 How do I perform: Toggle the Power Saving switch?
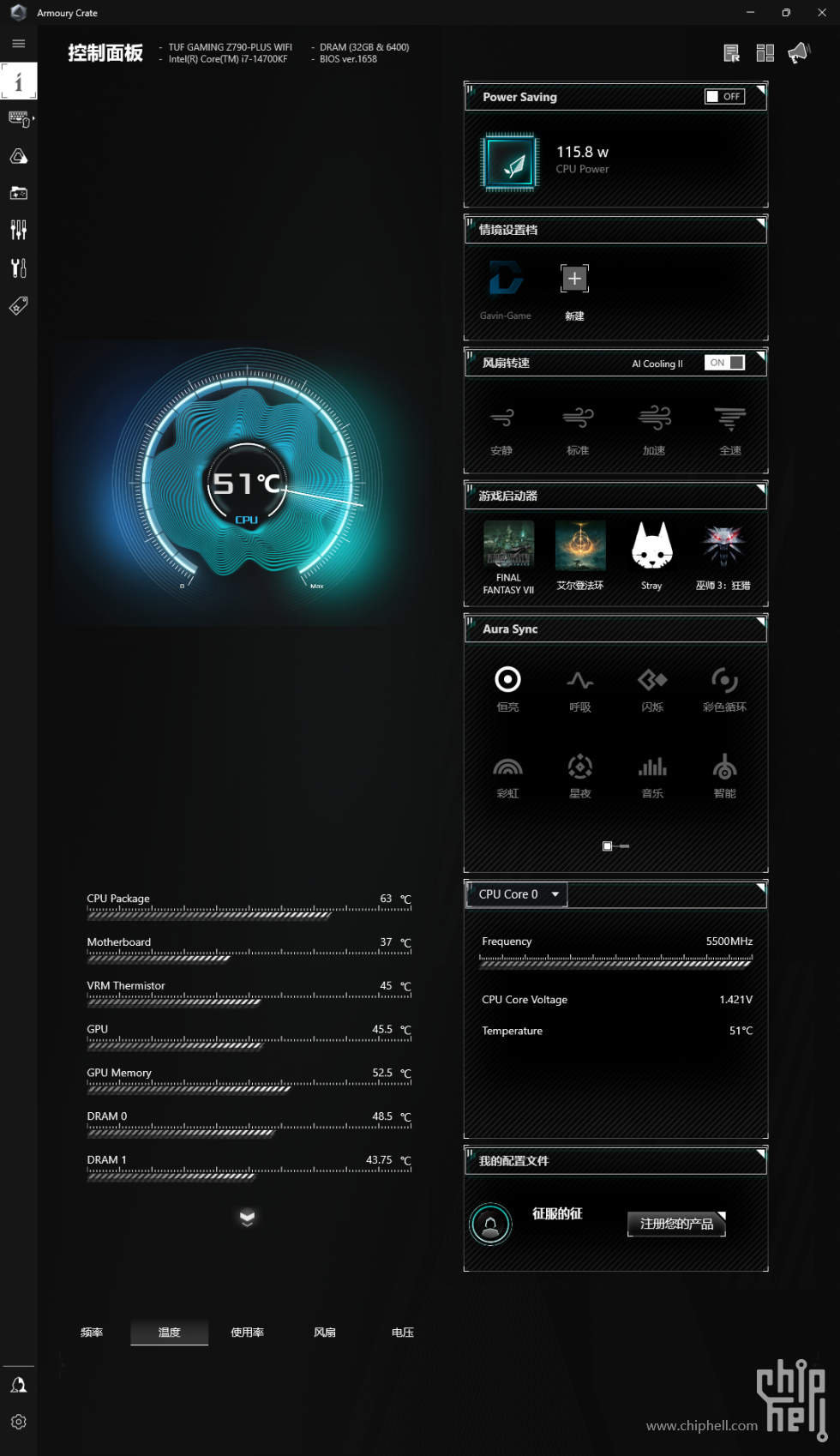point(724,97)
